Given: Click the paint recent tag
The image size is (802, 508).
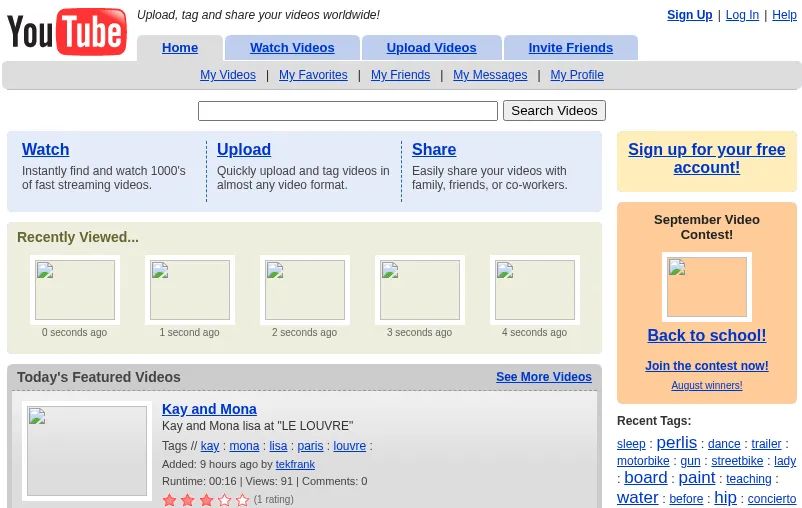Looking at the screenshot, I should (697, 477).
